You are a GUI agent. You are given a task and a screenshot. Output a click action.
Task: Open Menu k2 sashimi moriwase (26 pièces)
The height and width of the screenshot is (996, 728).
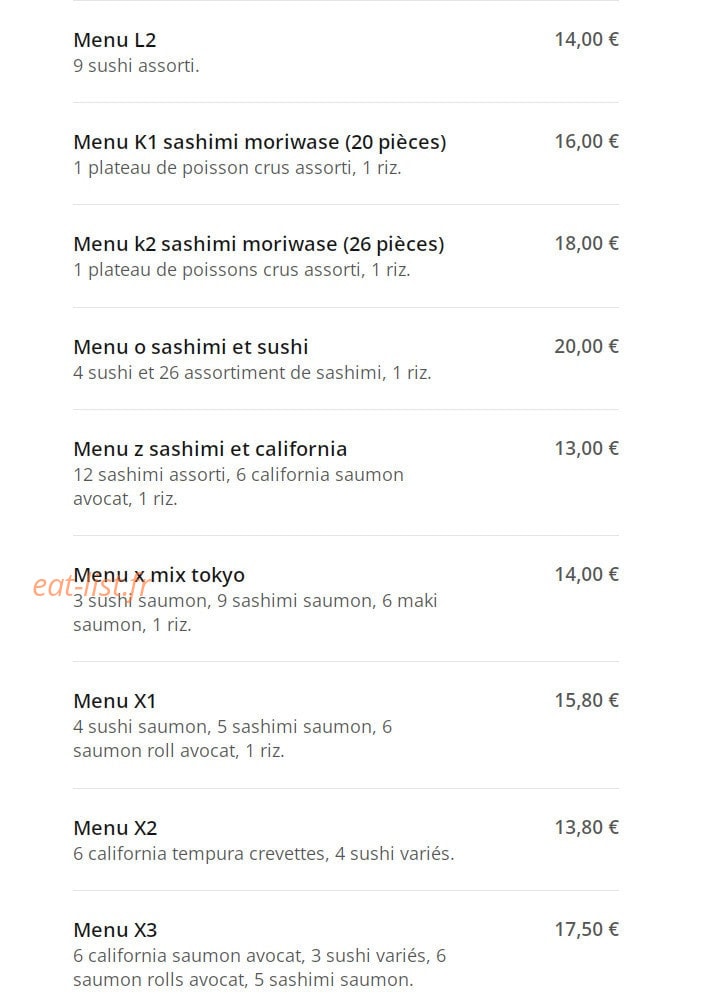[259, 245]
